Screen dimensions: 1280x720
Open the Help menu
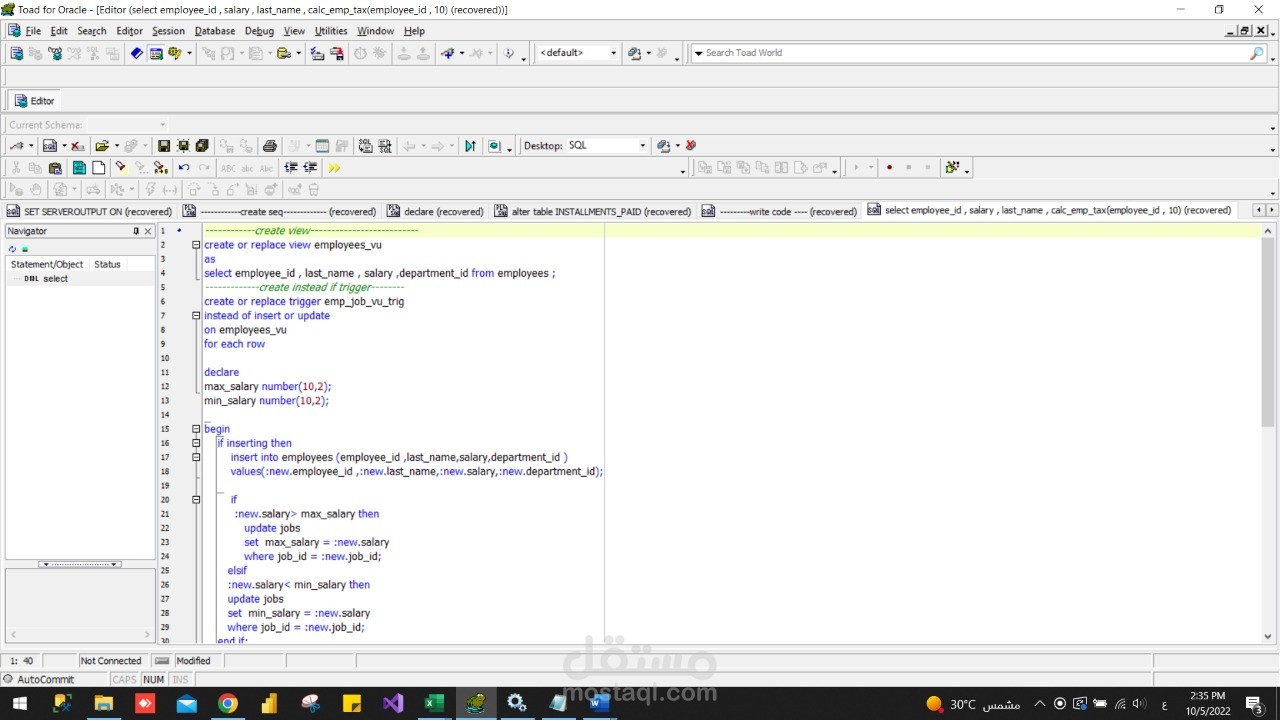pyautogui.click(x=414, y=31)
